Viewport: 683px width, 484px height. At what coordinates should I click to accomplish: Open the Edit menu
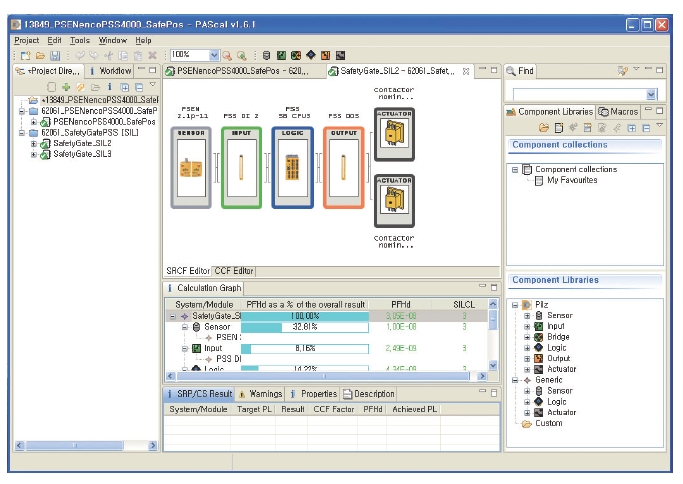coord(54,41)
